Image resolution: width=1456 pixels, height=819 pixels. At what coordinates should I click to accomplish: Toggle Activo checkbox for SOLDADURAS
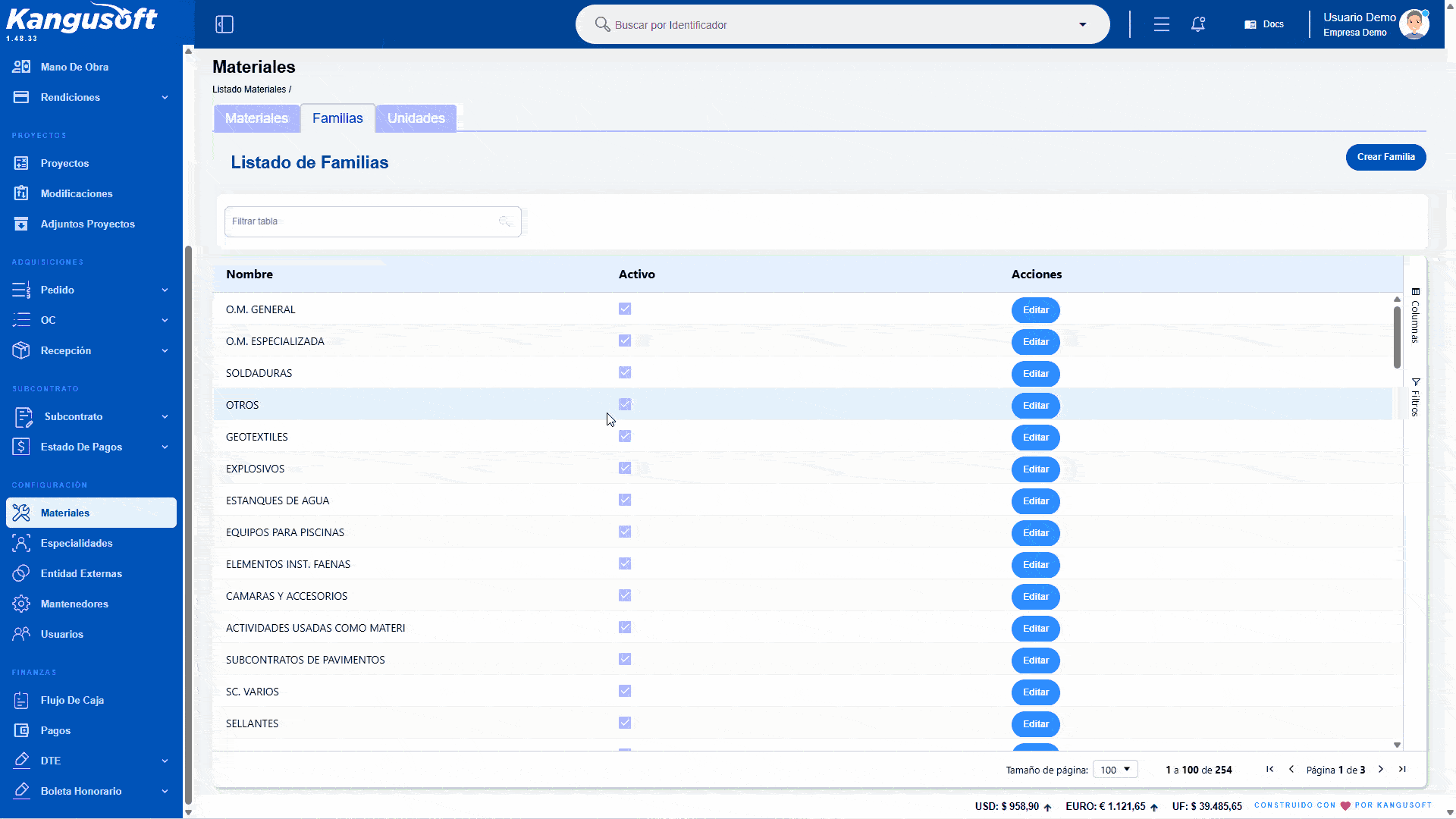[625, 372]
